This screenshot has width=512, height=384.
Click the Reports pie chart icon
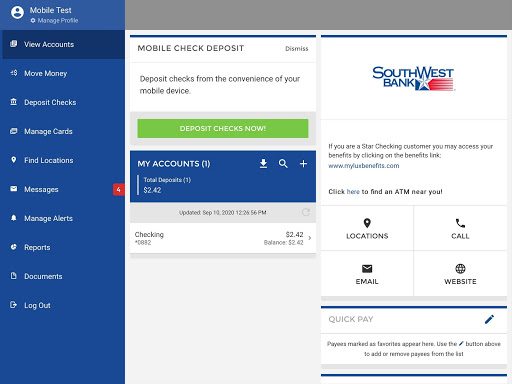tap(14, 247)
